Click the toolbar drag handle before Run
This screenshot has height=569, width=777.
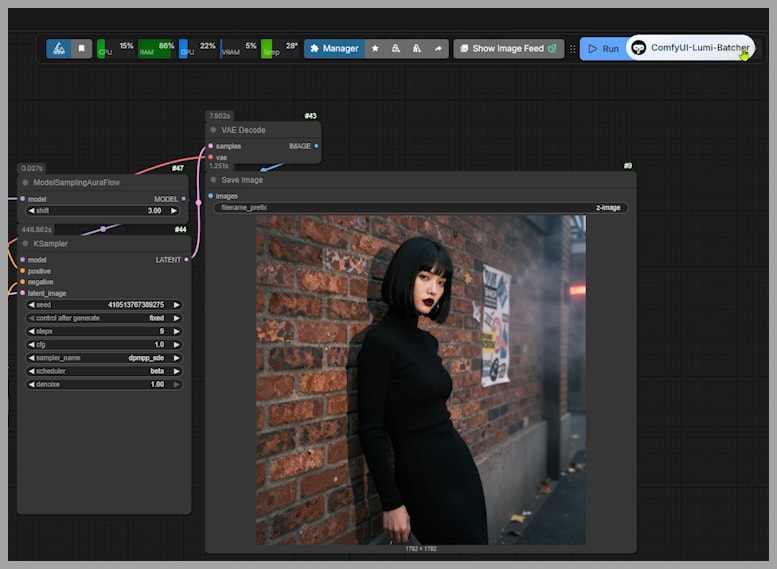click(x=573, y=48)
